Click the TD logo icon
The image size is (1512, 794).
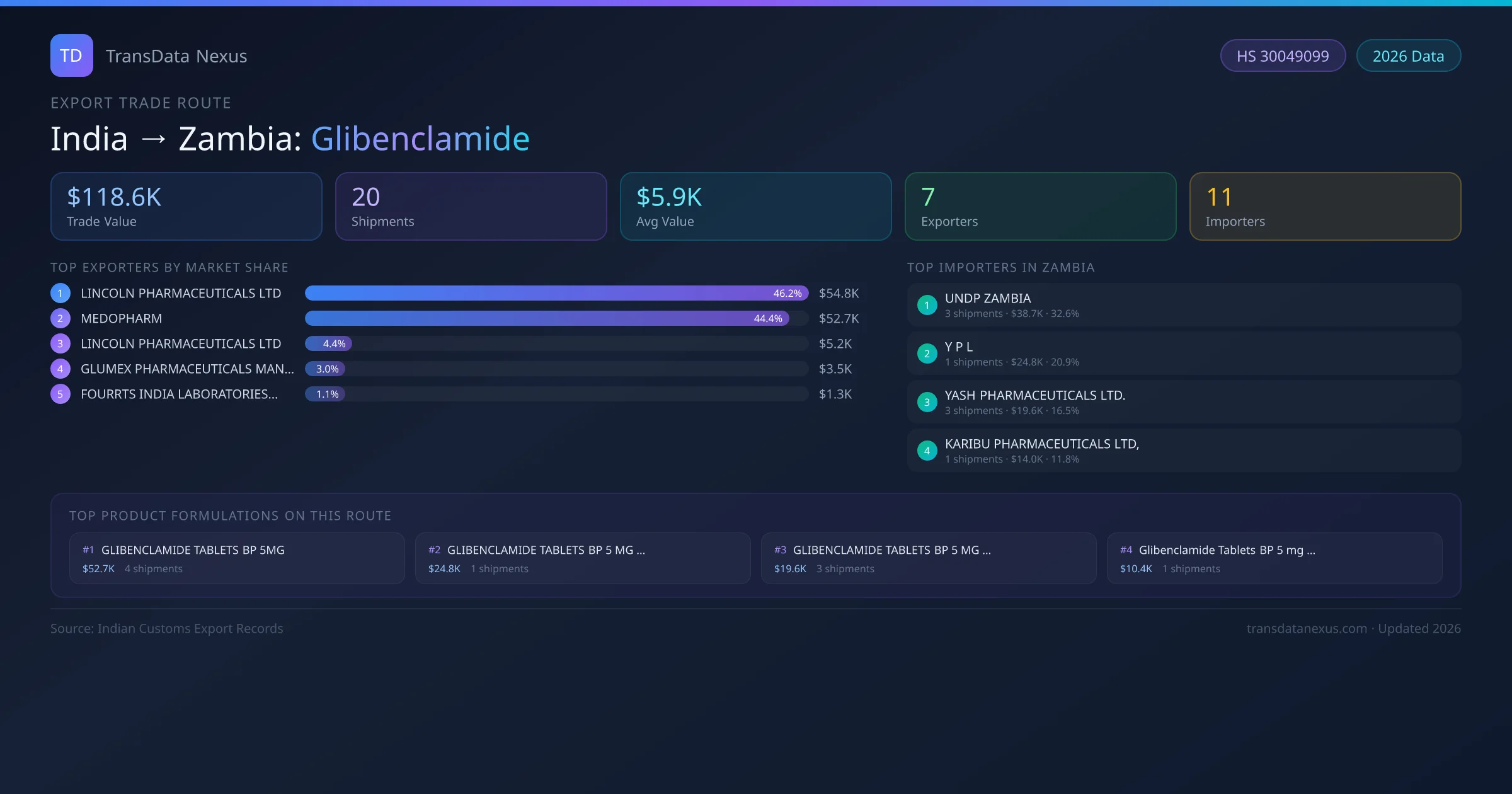click(x=71, y=55)
